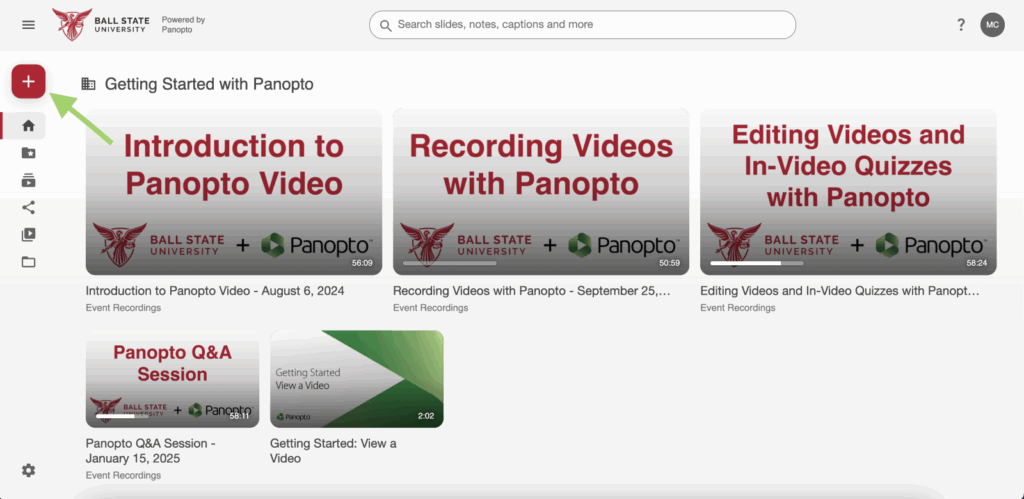Focus the search slides, notes, captions field

point(583,25)
